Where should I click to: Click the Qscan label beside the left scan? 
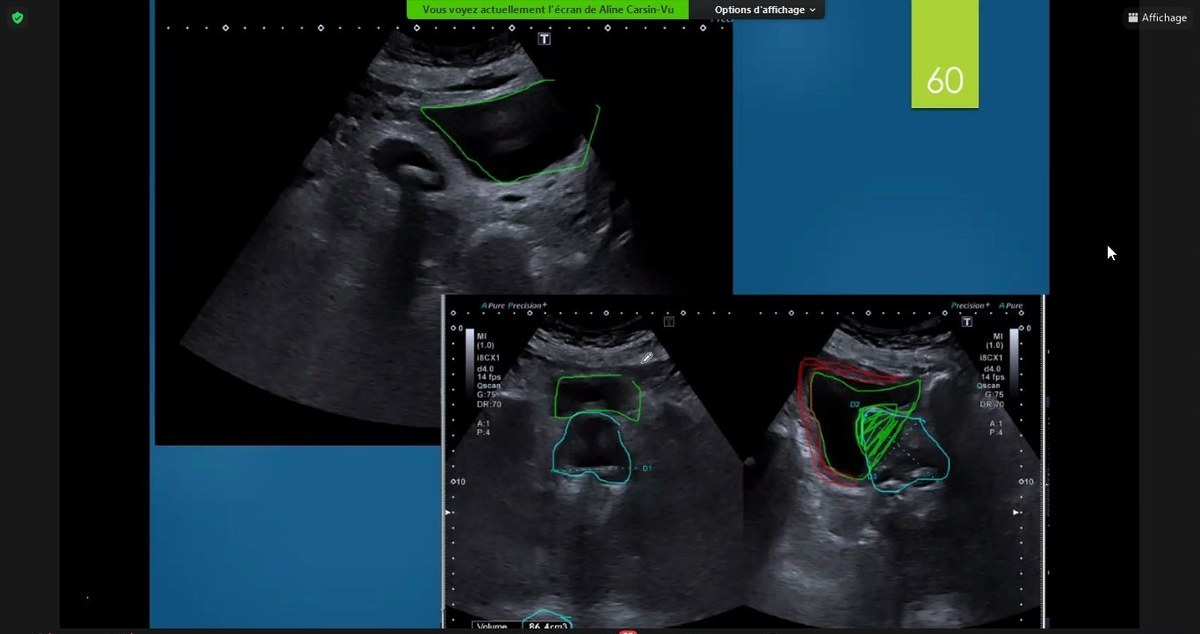[x=488, y=385]
